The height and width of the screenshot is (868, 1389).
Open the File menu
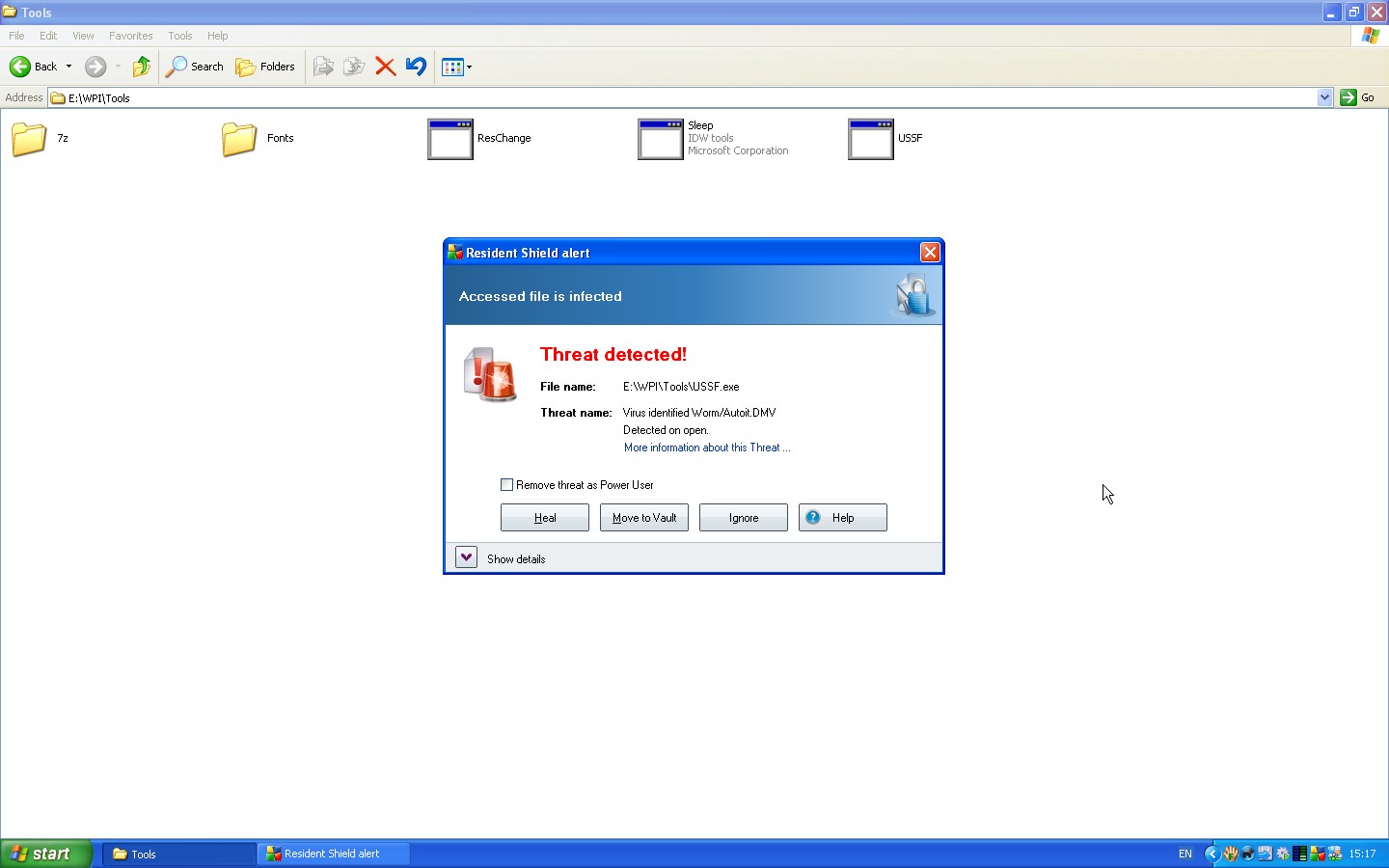(x=16, y=36)
